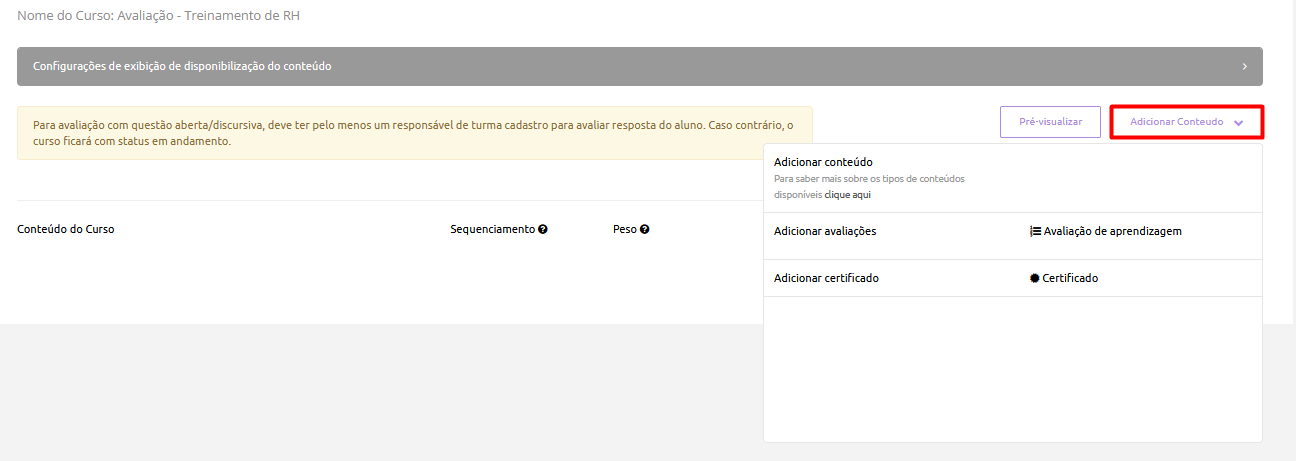Select the Avaliação de aprendizagem option
The height and width of the screenshot is (461, 1296).
(x=1112, y=231)
